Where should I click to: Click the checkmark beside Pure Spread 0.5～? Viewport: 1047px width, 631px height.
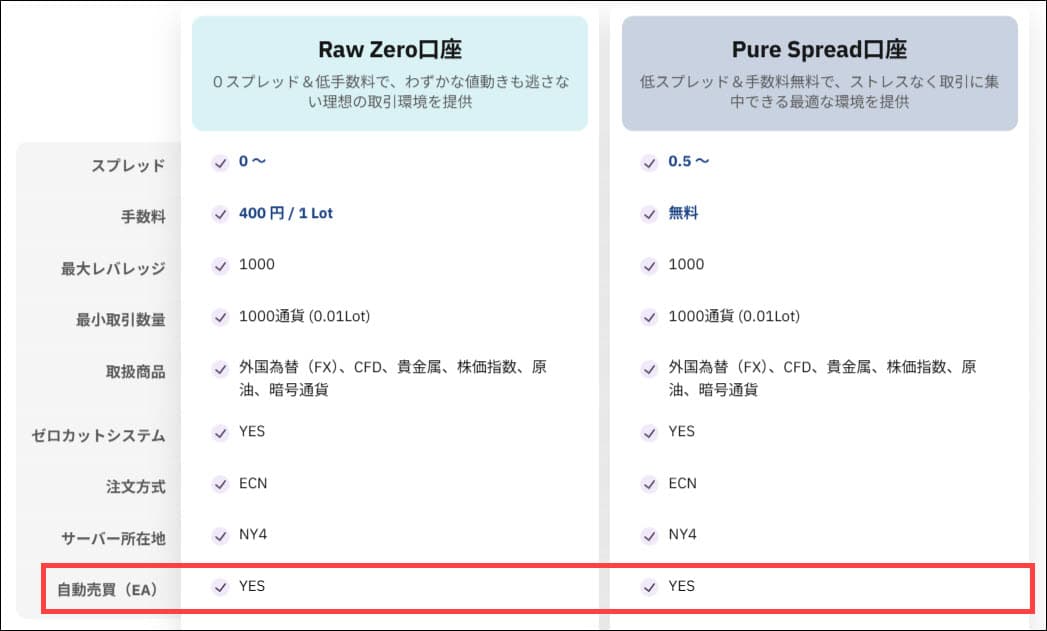[650, 162]
